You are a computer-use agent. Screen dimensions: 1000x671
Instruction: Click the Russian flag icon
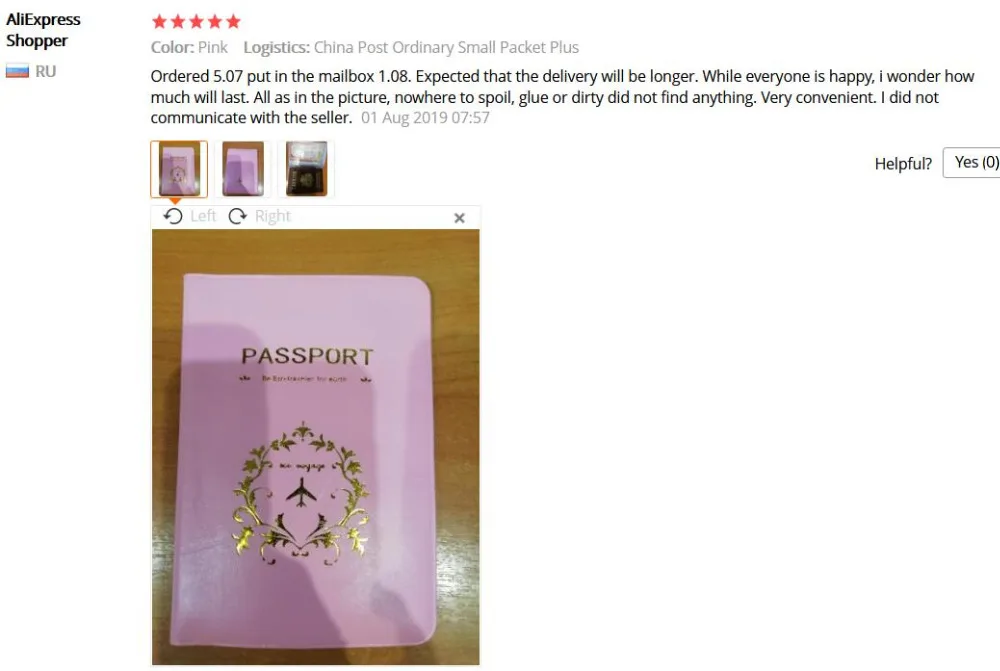[17, 71]
